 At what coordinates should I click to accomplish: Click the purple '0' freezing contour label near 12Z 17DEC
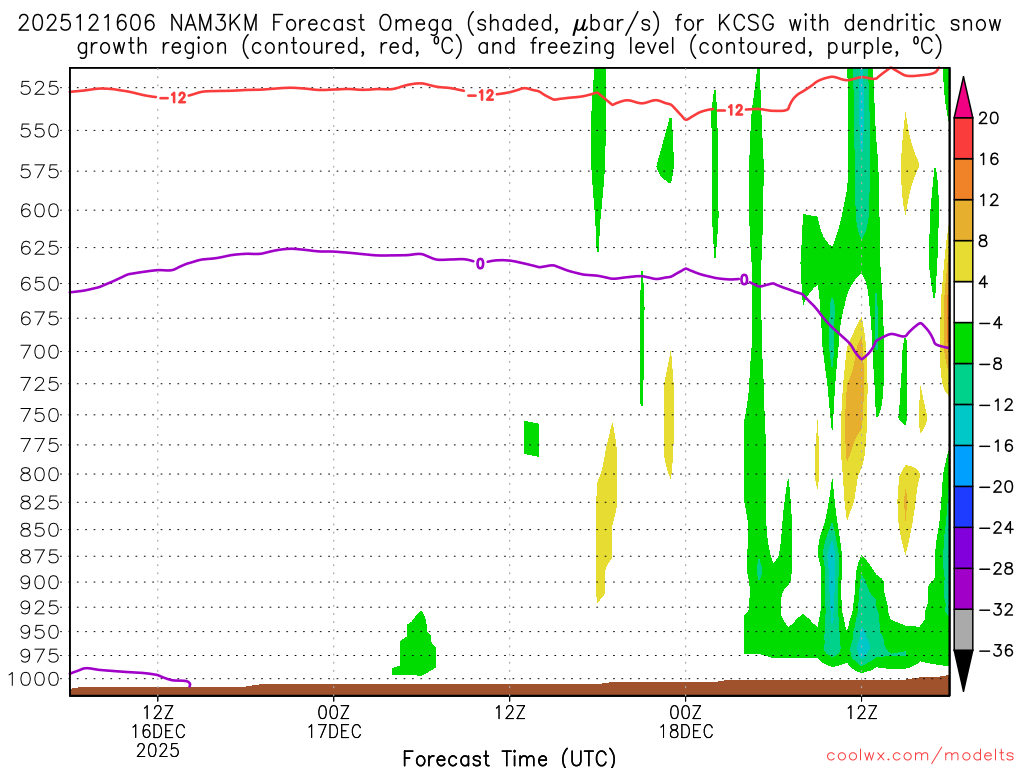[480, 264]
